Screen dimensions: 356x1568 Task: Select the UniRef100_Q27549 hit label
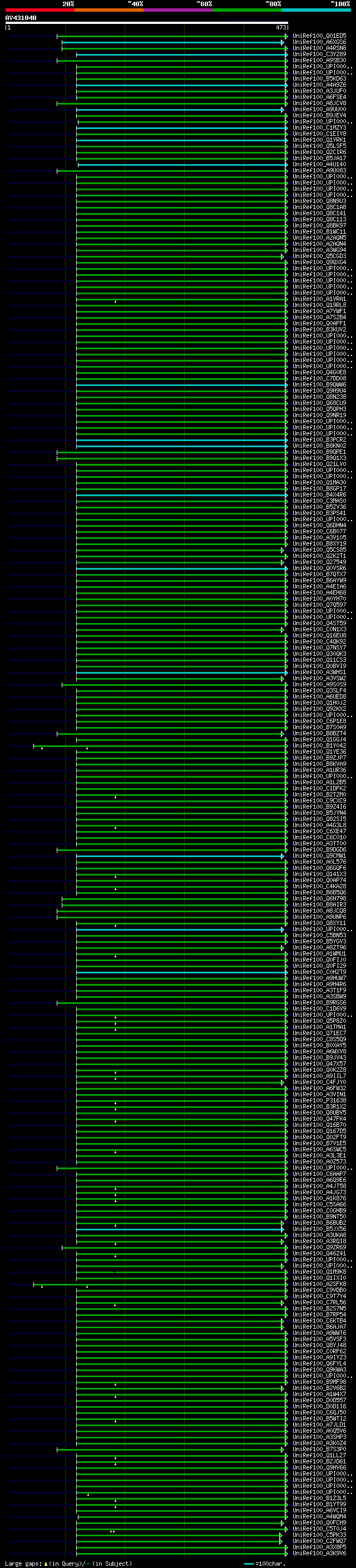(319, 562)
